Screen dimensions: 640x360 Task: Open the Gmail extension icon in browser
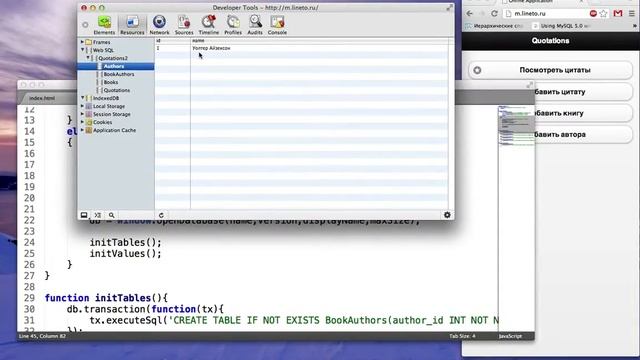click(x=618, y=13)
